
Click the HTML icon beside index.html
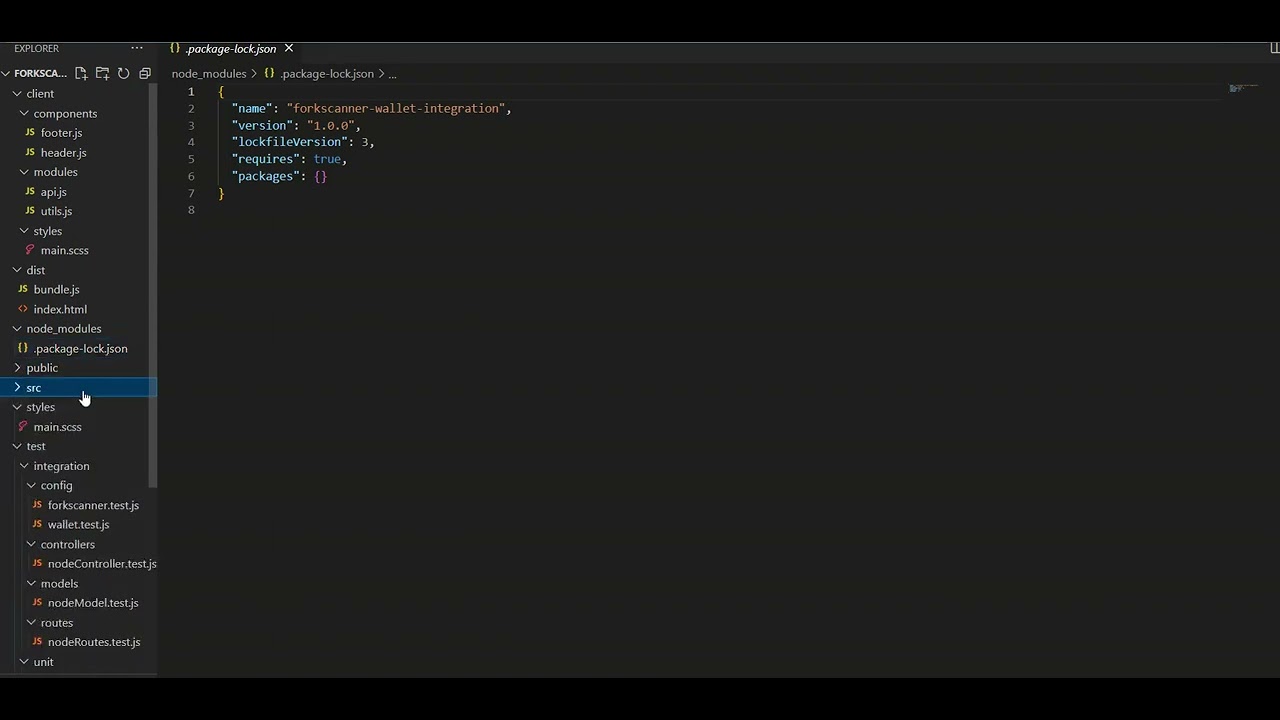pyautogui.click(x=23, y=309)
